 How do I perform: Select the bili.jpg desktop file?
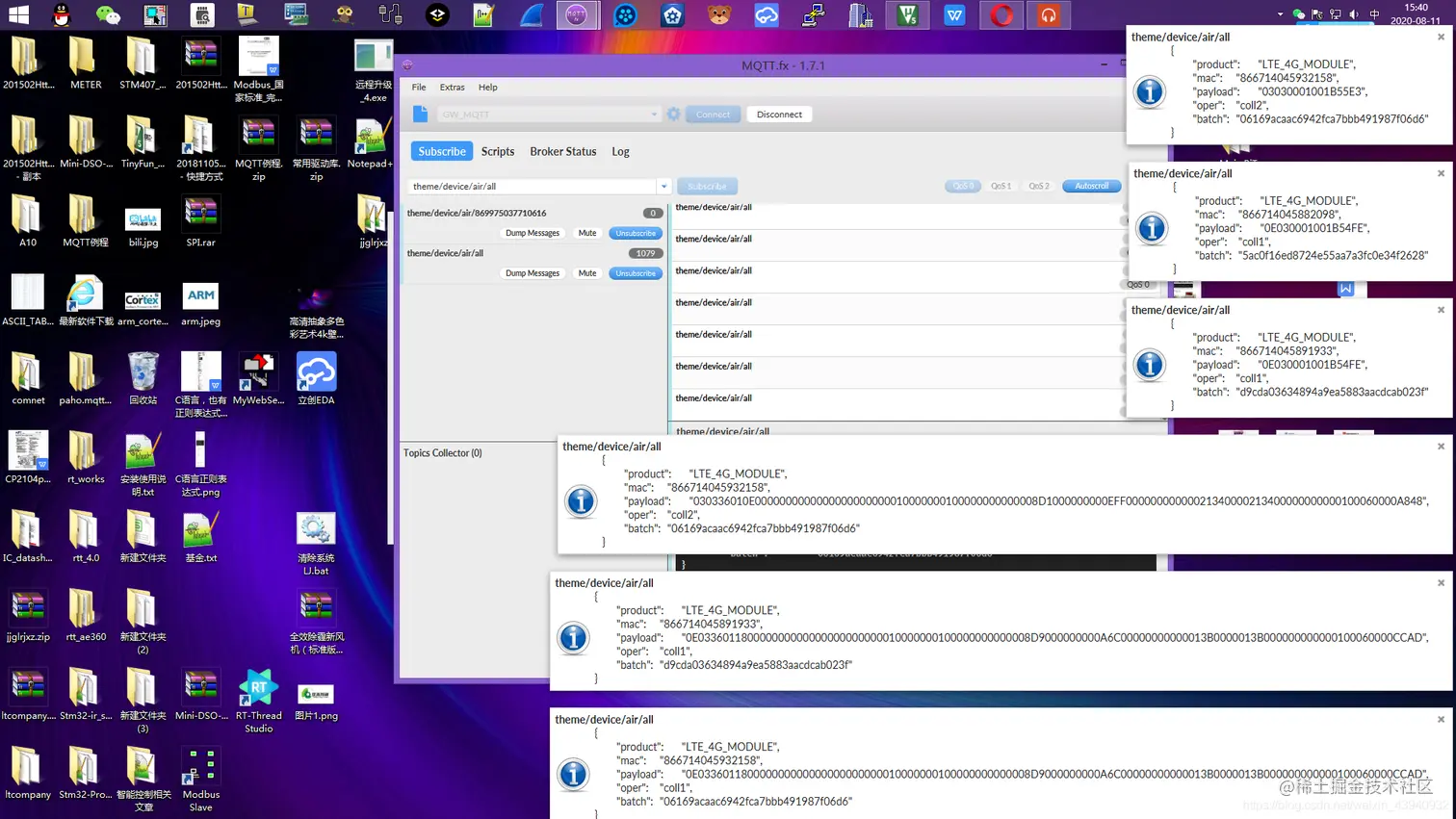[143, 227]
